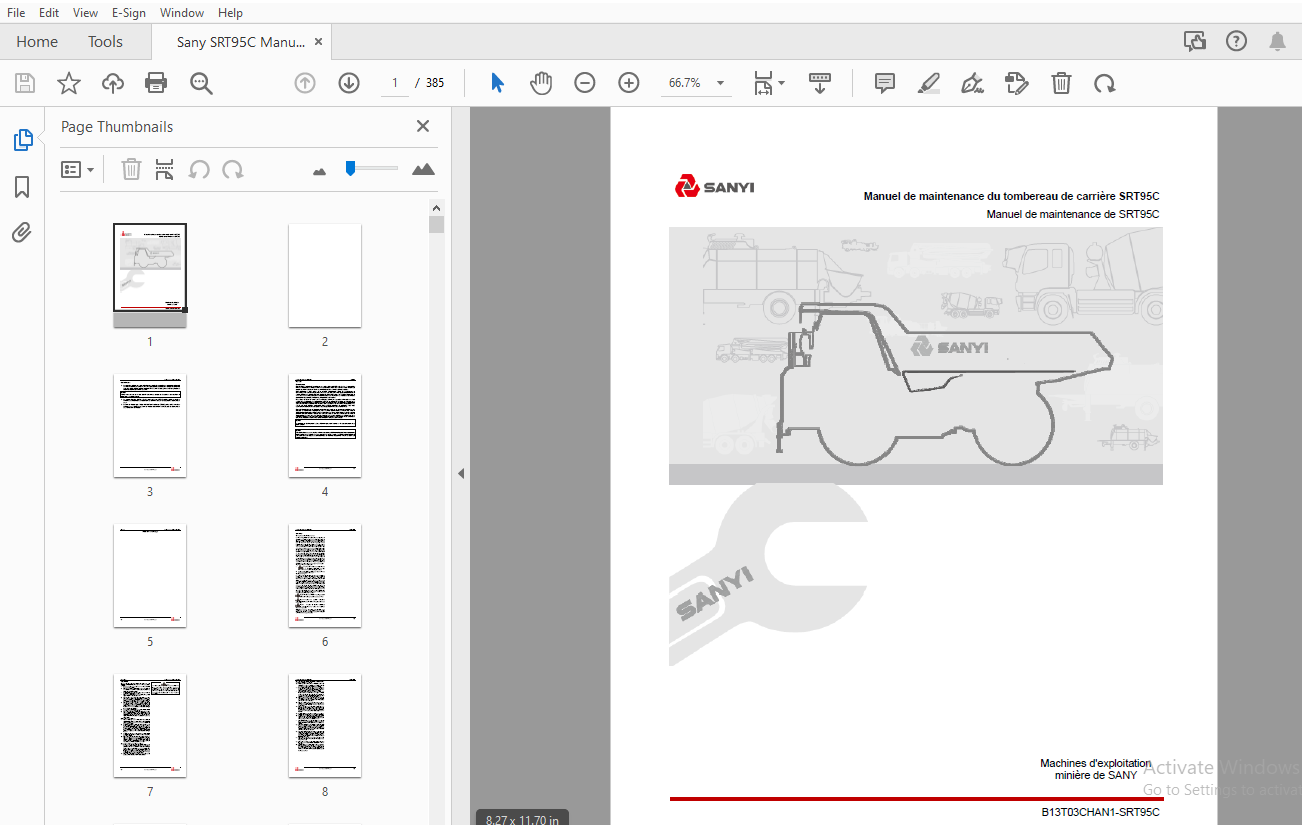
Task: Enlarge thumbnails with large mountain icon
Action: (424, 169)
